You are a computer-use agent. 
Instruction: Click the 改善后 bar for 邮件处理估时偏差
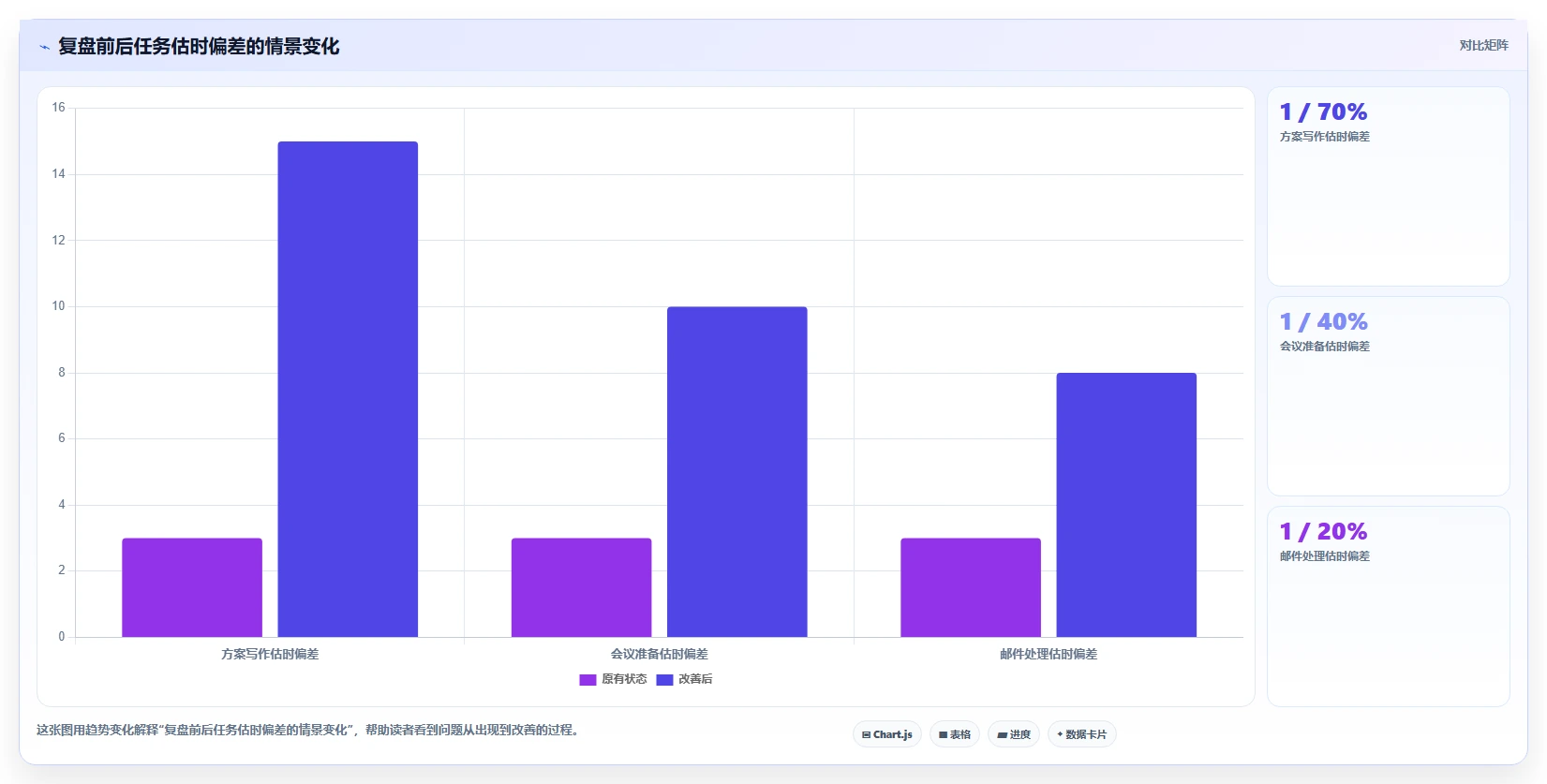1126,505
